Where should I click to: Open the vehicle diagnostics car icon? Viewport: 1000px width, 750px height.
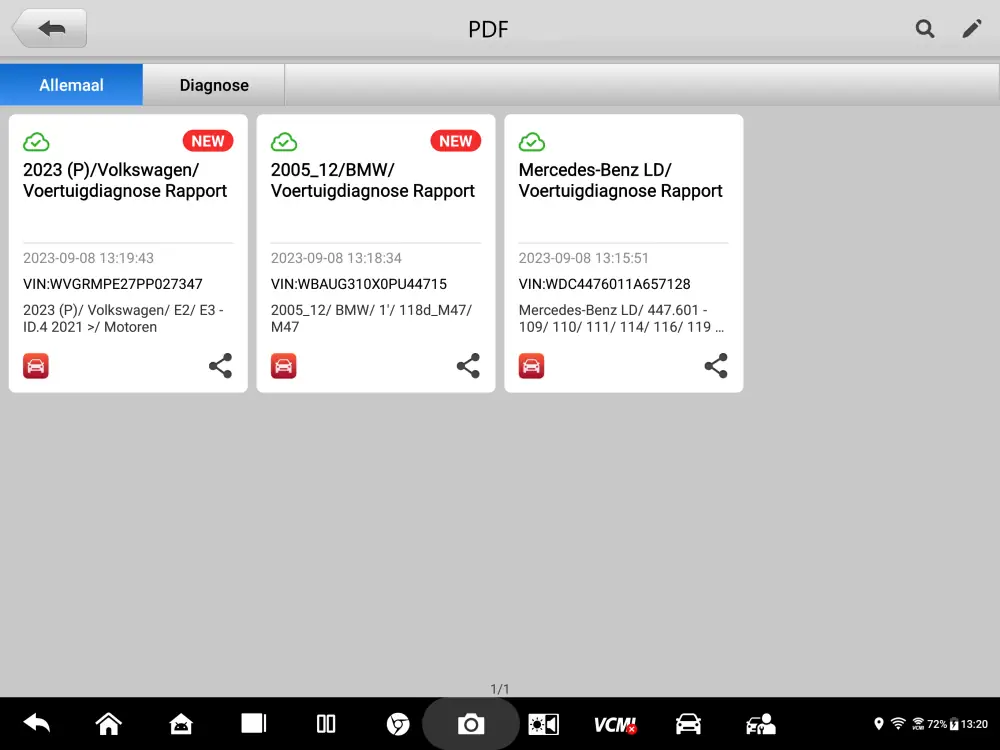pyautogui.click(x=688, y=724)
